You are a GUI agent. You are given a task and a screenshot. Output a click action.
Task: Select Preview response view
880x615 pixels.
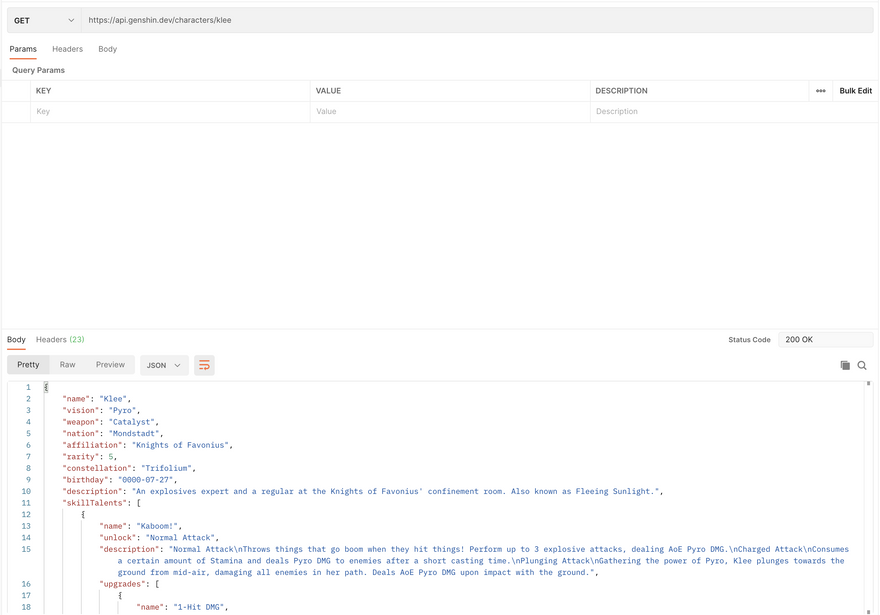pyautogui.click(x=110, y=365)
